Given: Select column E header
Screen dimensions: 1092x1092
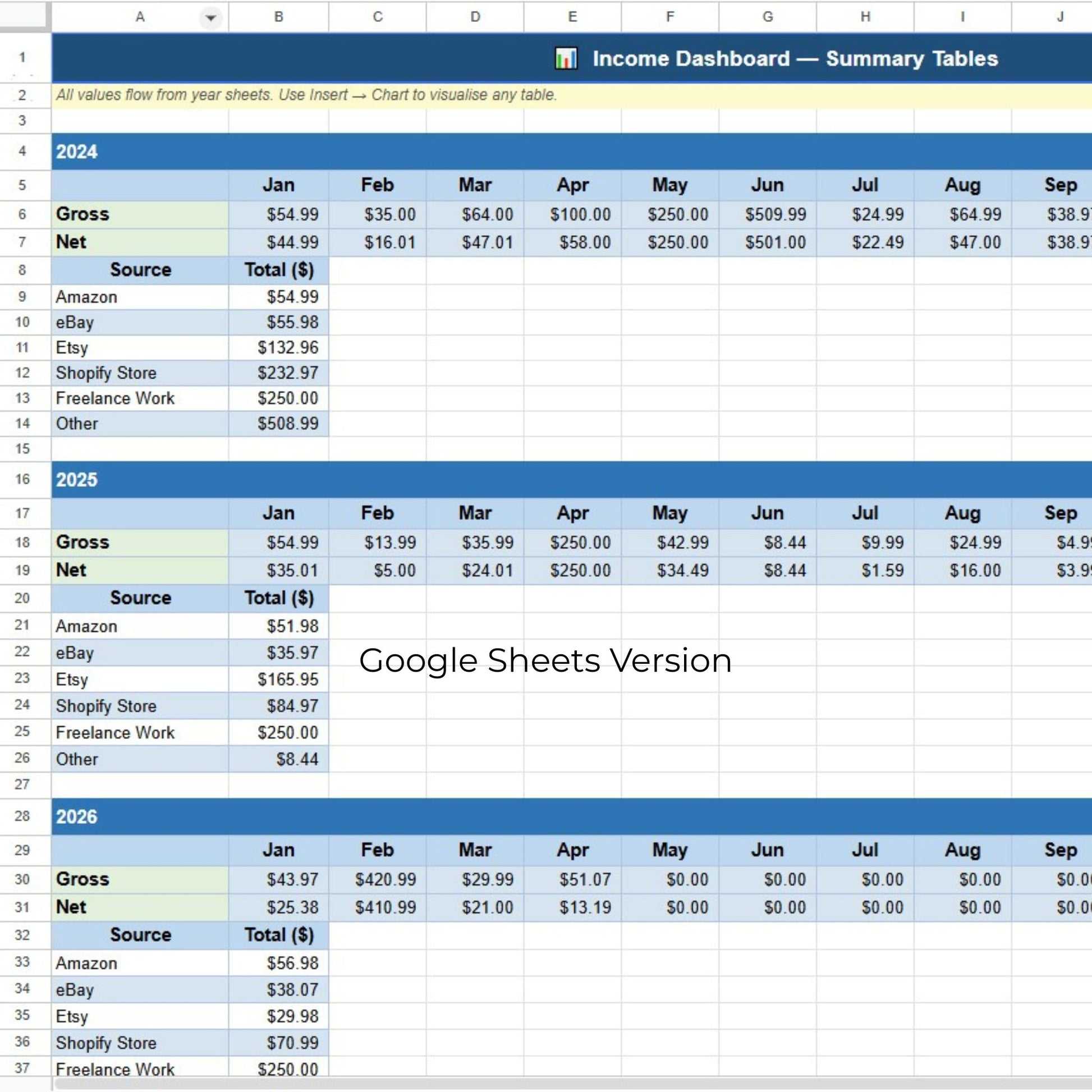Looking at the screenshot, I should (572, 17).
